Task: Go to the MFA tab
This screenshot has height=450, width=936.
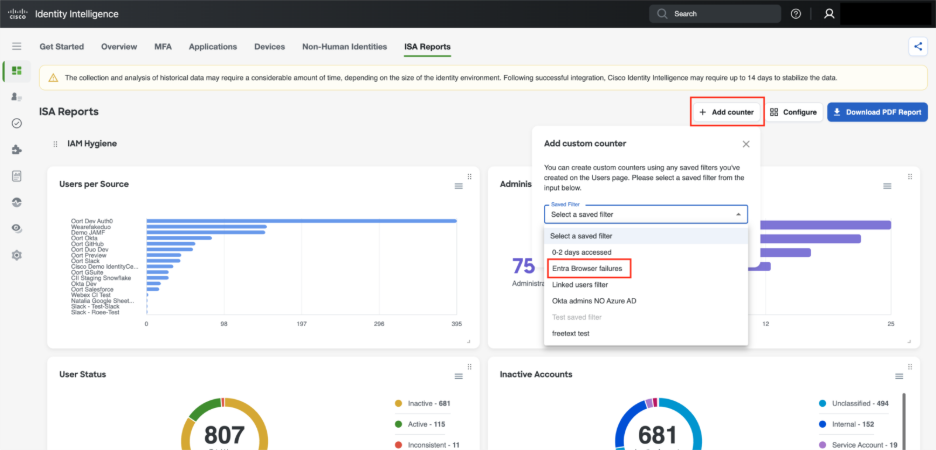Action: [x=163, y=47]
